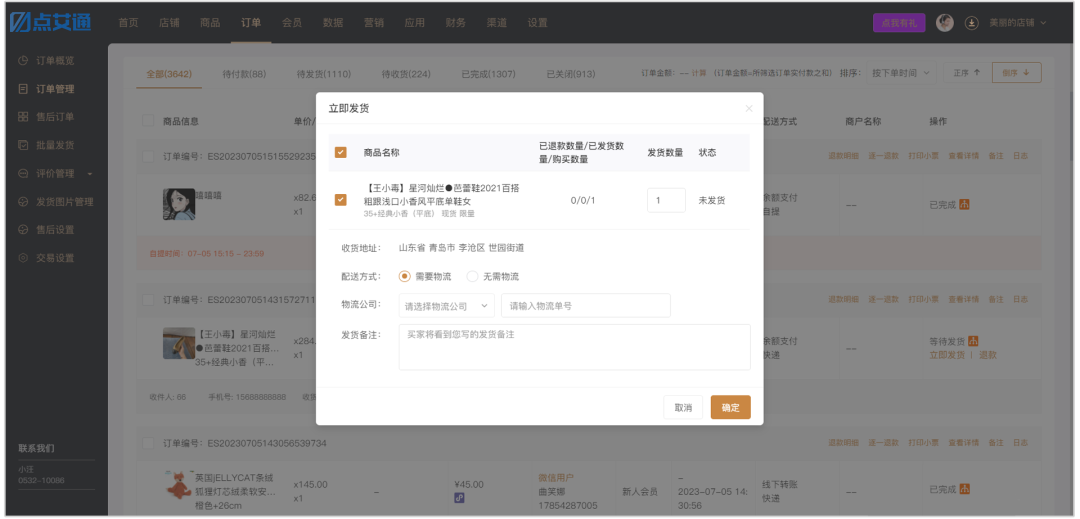
Task: Click the 交易设置 sidebar icon
Action: (23, 258)
